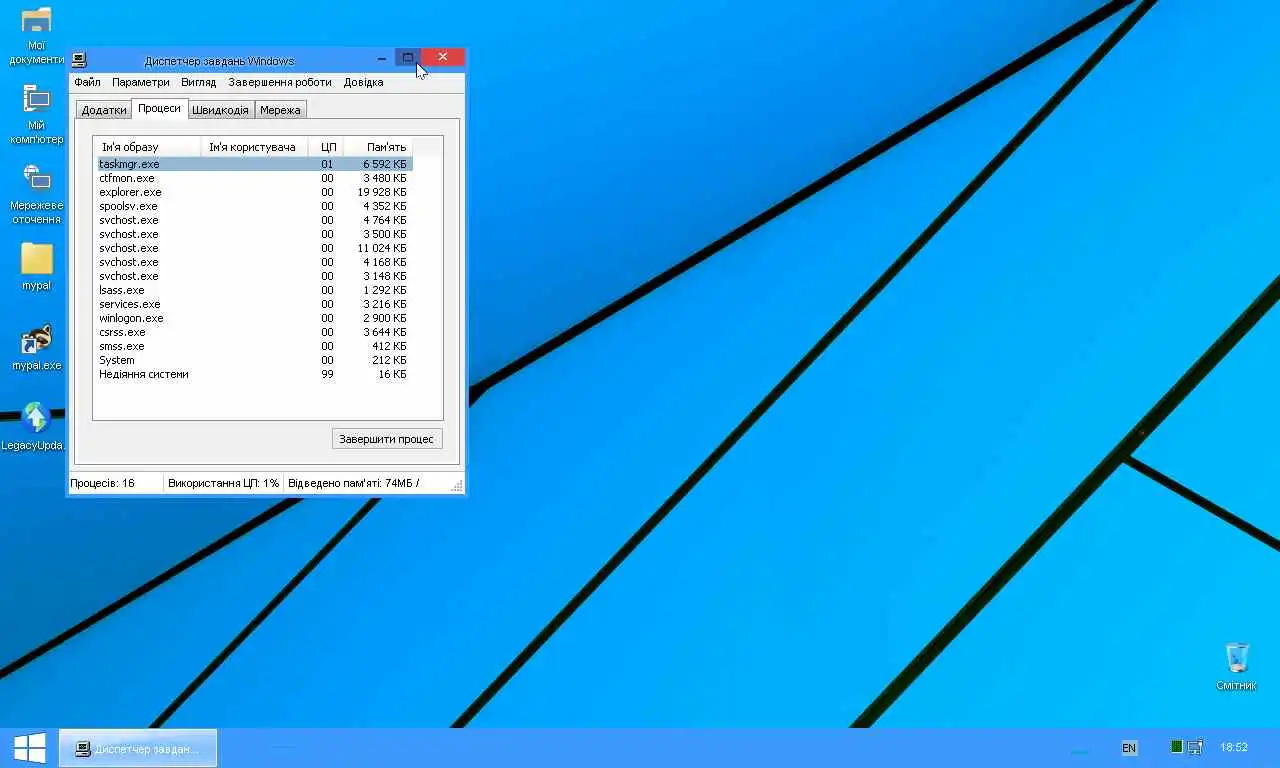The image size is (1280, 768).
Task: Click the Task Manager title bar icon
Action: (79, 60)
